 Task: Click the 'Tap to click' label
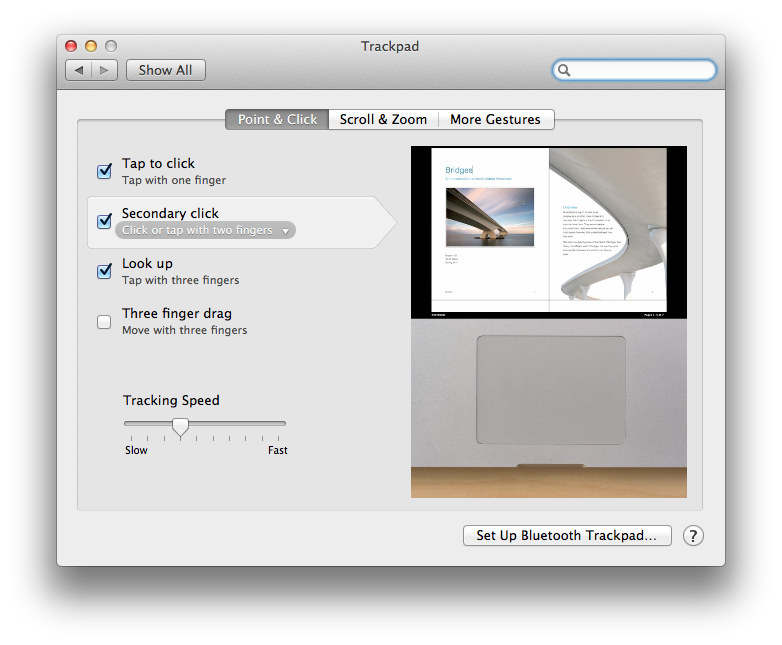[x=159, y=164]
